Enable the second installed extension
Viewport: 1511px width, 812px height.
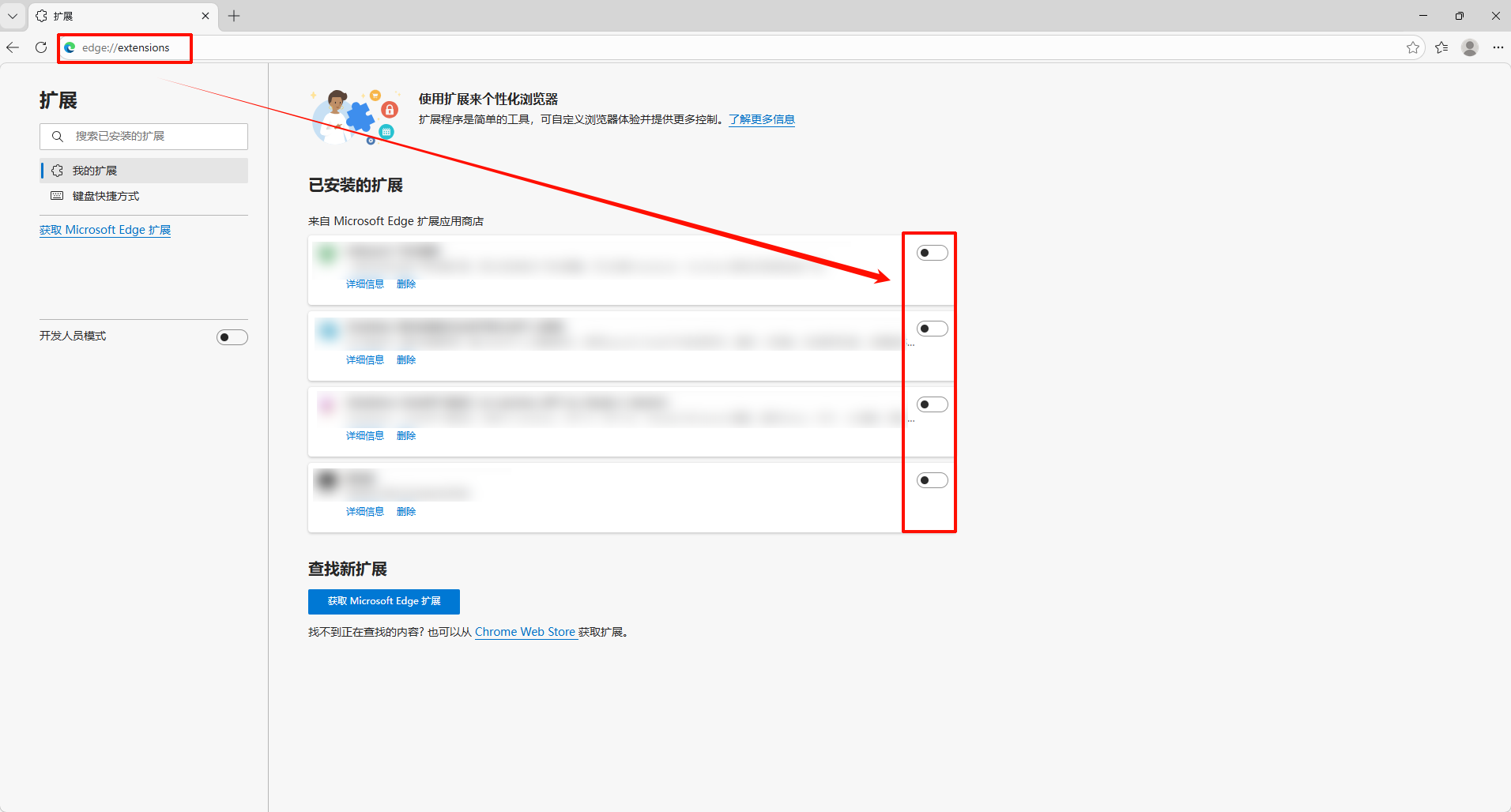coord(932,329)
